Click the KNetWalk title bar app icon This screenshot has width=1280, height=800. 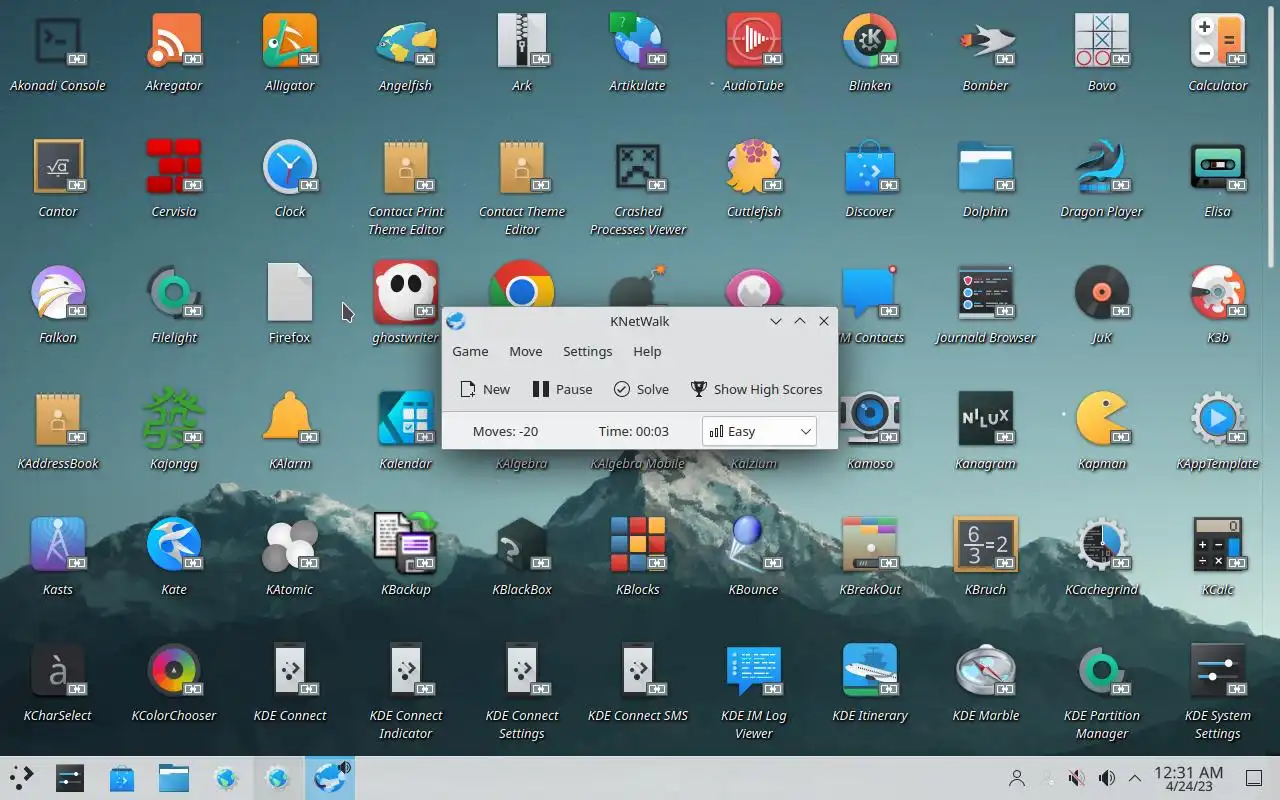(456, 321)
